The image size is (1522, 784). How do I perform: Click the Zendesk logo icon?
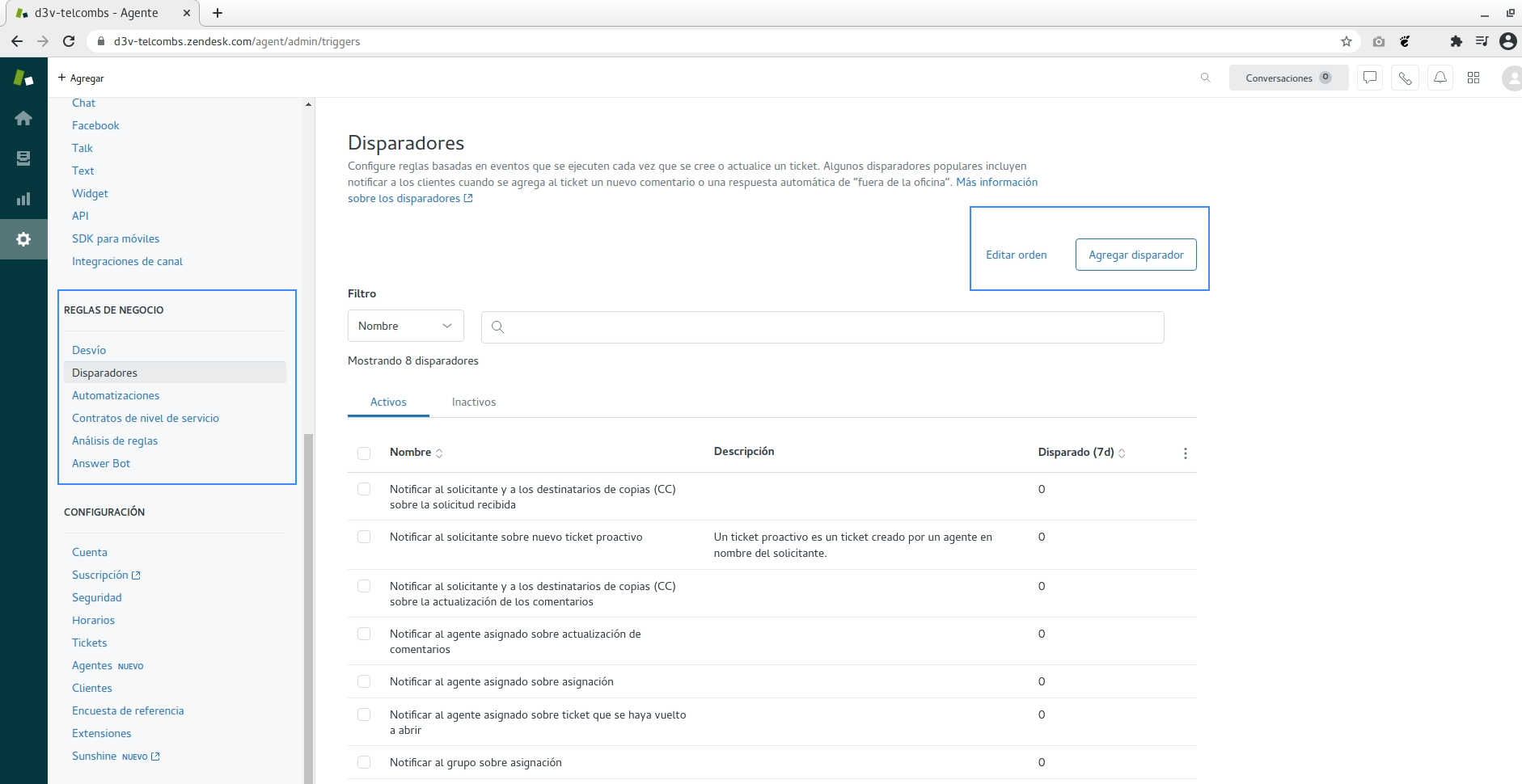[23, 78]
